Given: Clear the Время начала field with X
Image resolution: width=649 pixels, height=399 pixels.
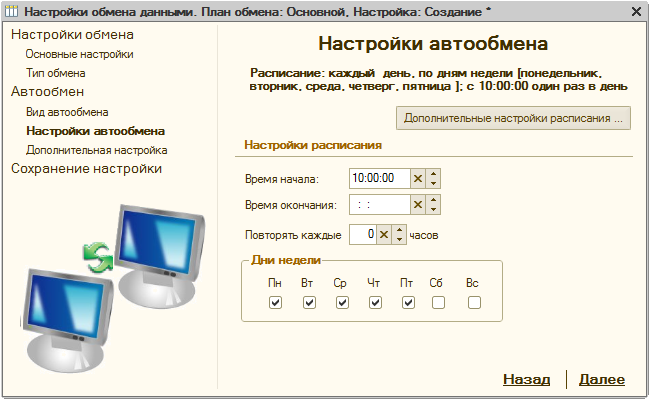Looking at the screenshot, I should (x=418, y=178).
